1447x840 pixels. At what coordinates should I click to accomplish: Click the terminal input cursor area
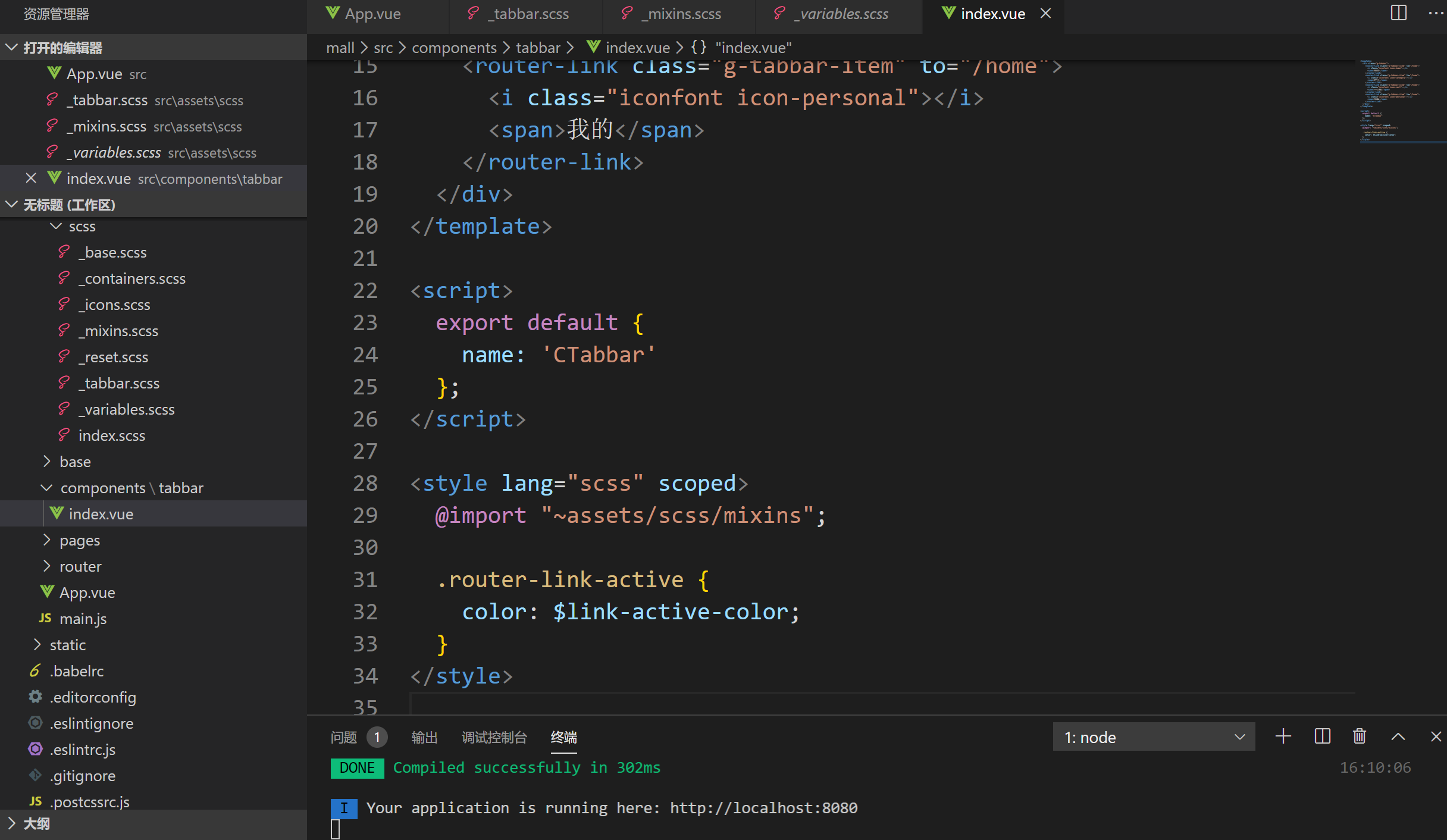coord(336,829)
